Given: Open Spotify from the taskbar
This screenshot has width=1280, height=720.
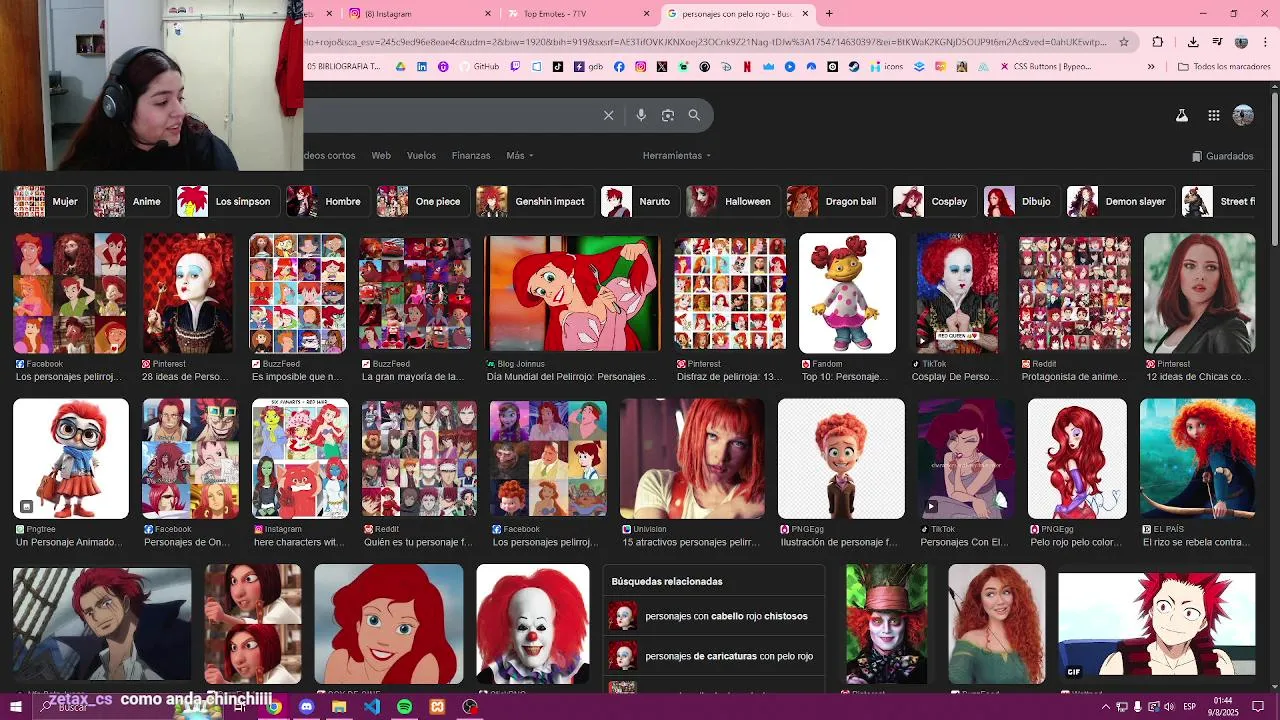Looking at the screenshot, I should 404,707.
